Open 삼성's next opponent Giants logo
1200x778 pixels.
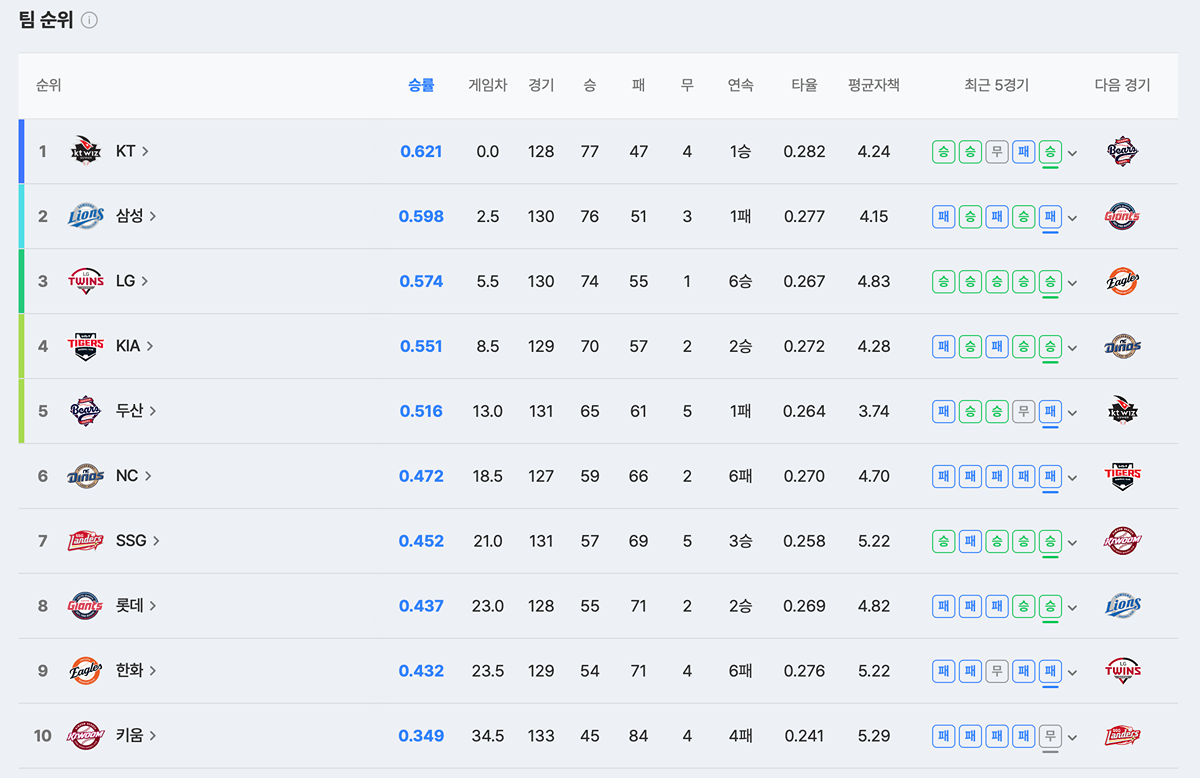[x=1123, y=216]
